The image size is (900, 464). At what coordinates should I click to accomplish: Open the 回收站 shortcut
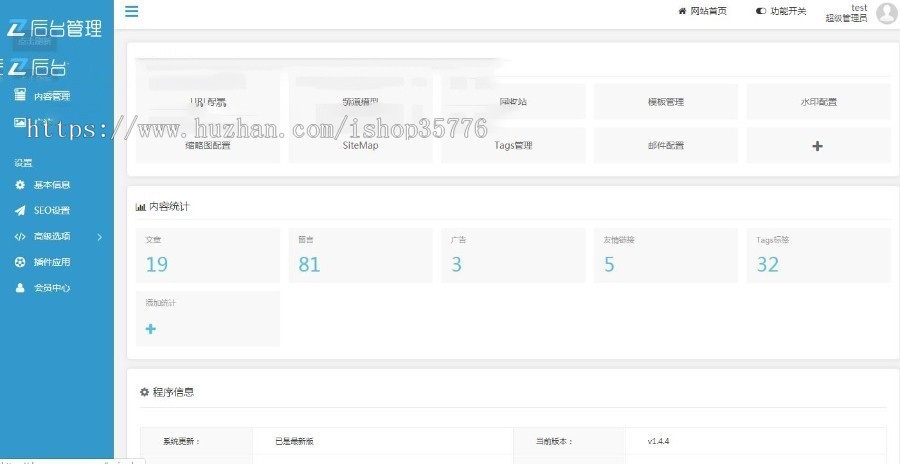(x=513, y=102)
